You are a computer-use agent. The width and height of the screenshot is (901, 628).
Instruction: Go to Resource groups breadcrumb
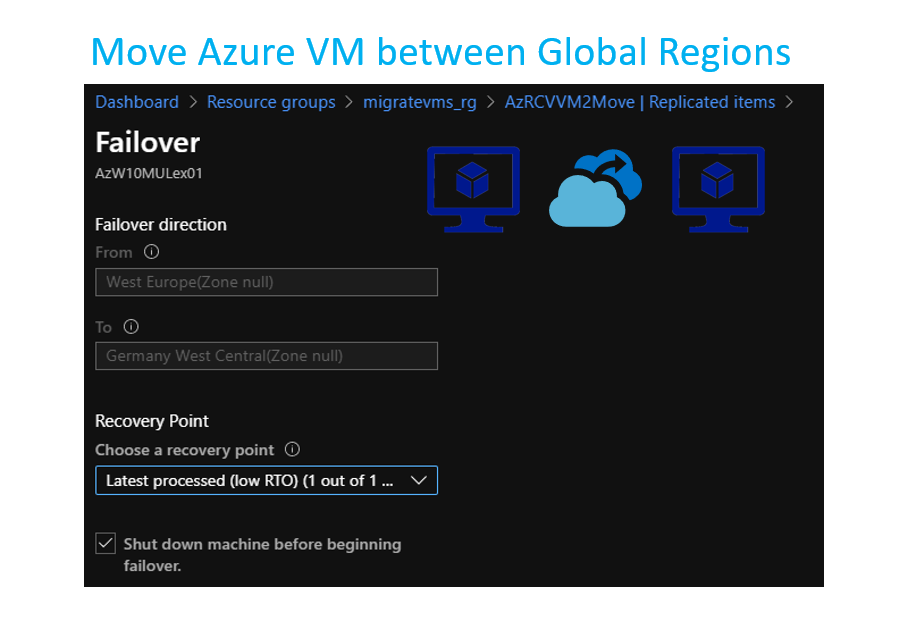271,102
